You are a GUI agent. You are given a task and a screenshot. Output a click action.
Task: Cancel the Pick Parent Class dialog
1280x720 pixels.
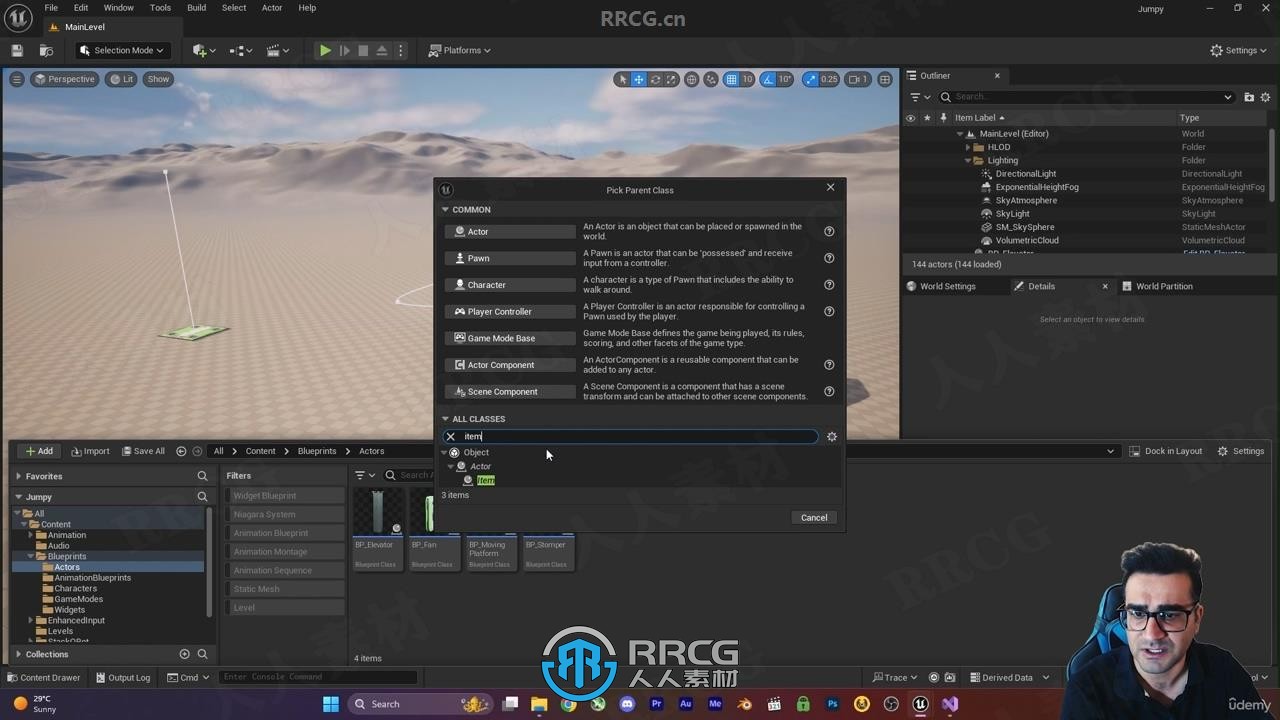[x=814, y=517]
